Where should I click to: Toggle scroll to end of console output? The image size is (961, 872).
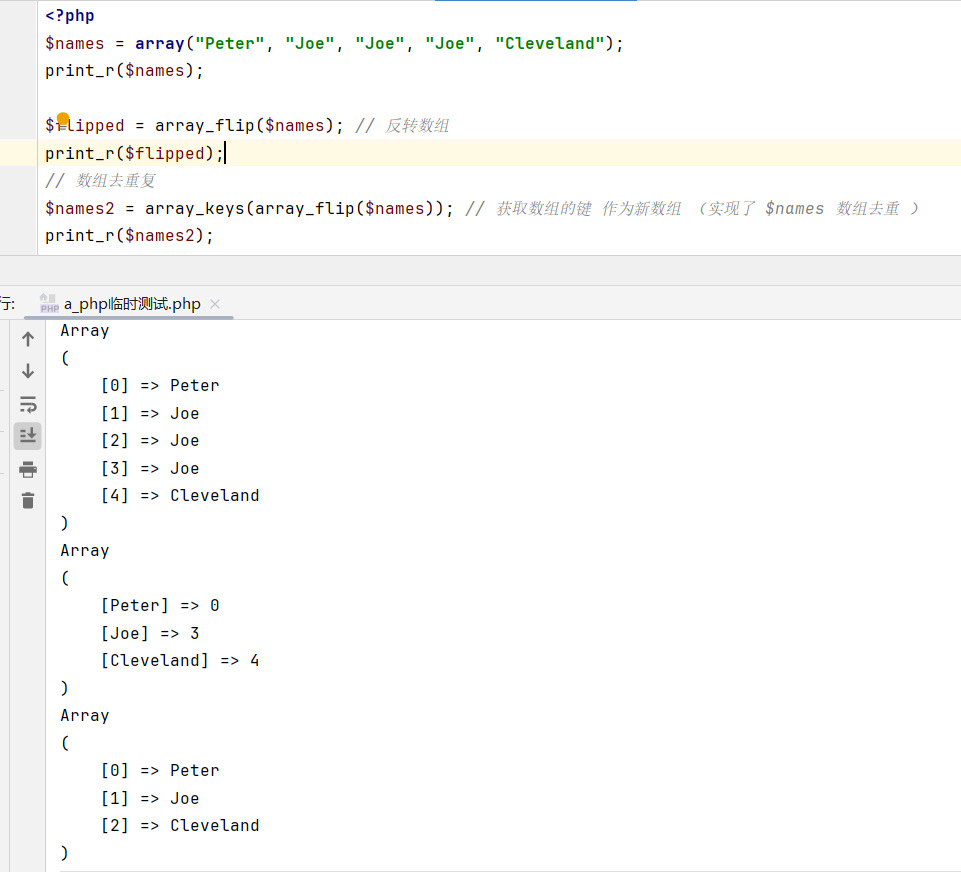28,436
